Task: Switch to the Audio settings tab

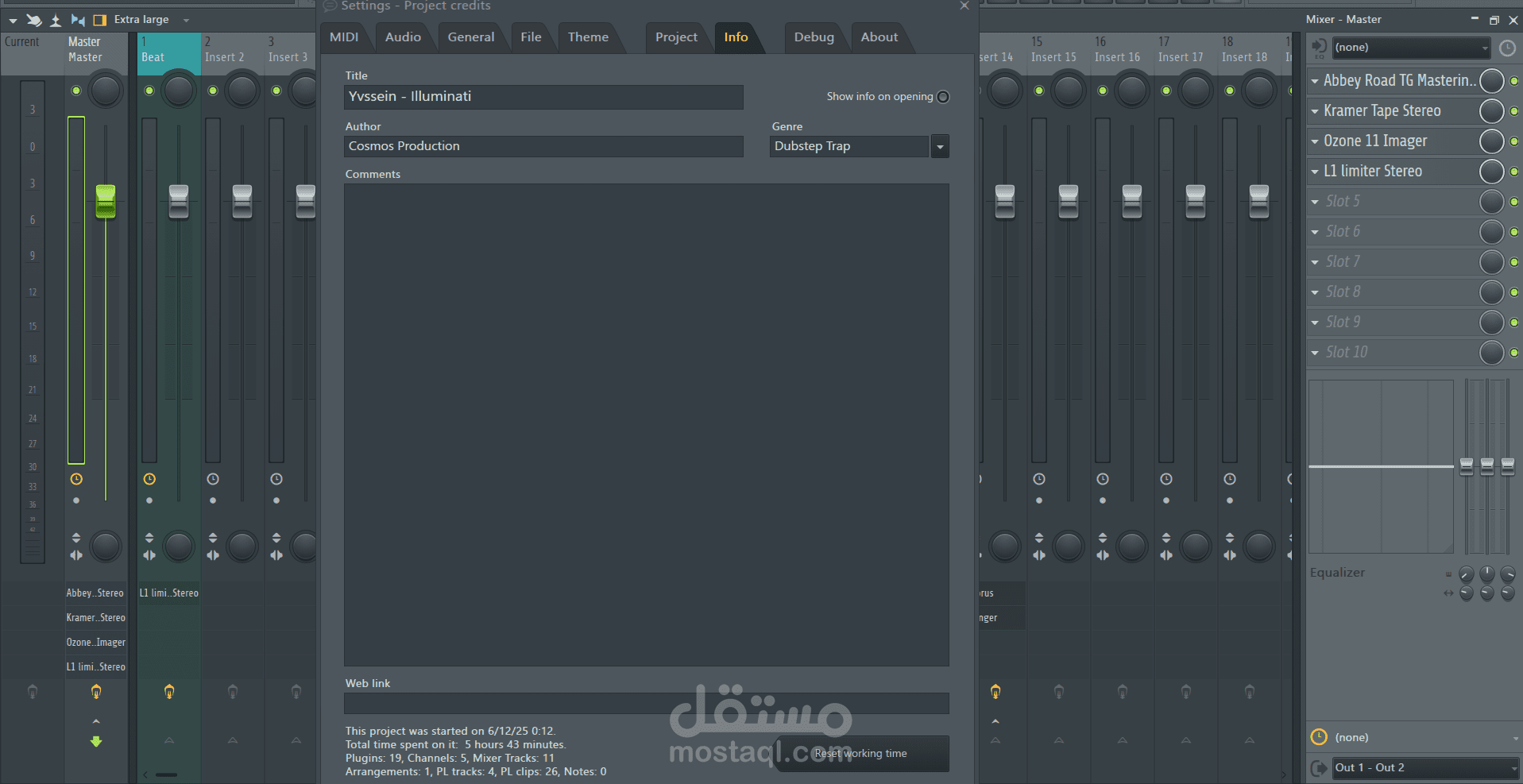Action: [403, 37]
